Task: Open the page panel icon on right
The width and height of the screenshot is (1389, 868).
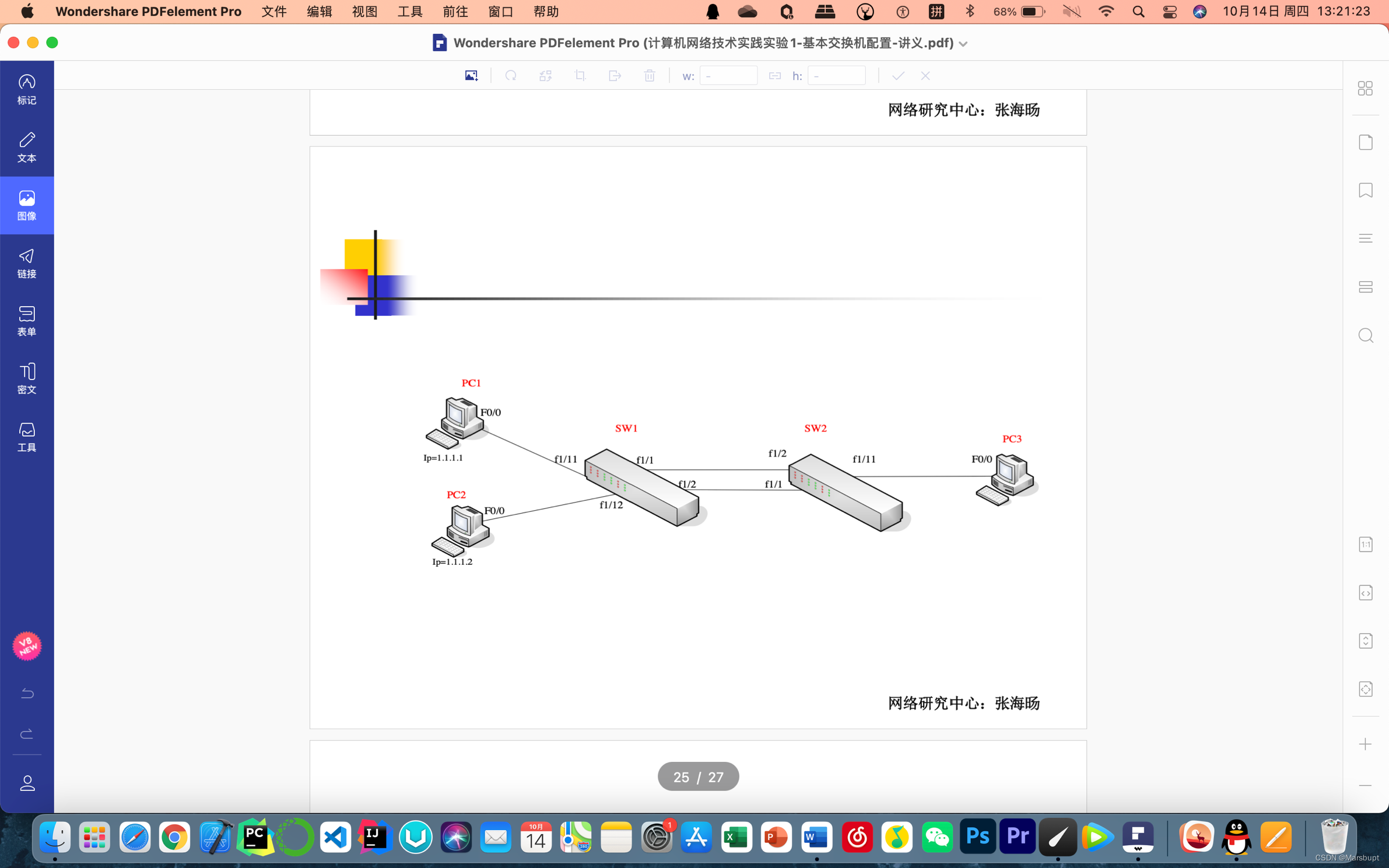Action: coord(1365,142)
